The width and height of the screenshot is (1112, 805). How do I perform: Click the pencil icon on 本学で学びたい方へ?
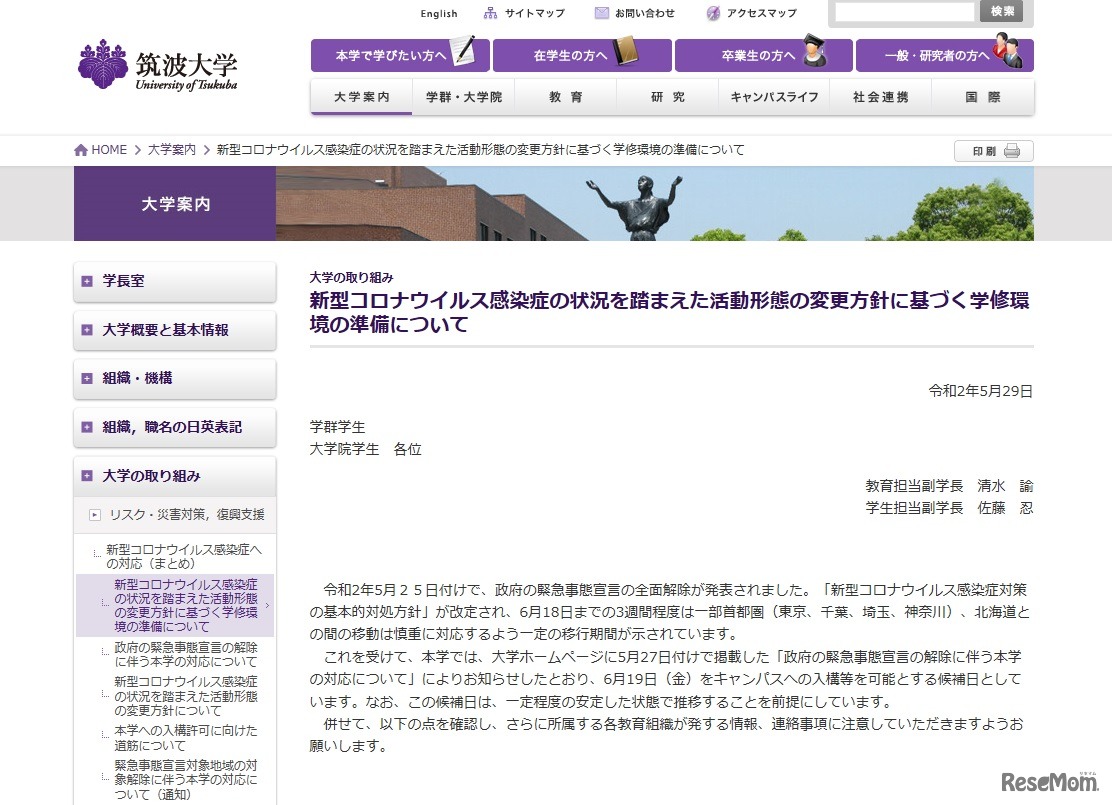[x=462, y=50]
